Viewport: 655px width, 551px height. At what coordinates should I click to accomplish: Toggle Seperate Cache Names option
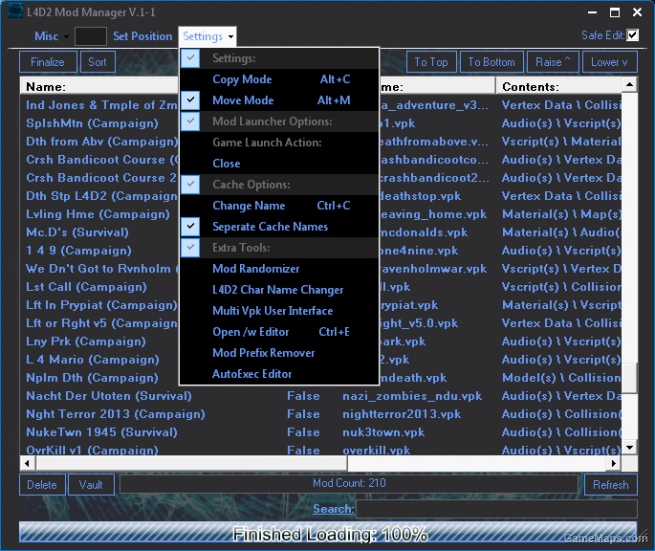[x=279, y=227]
